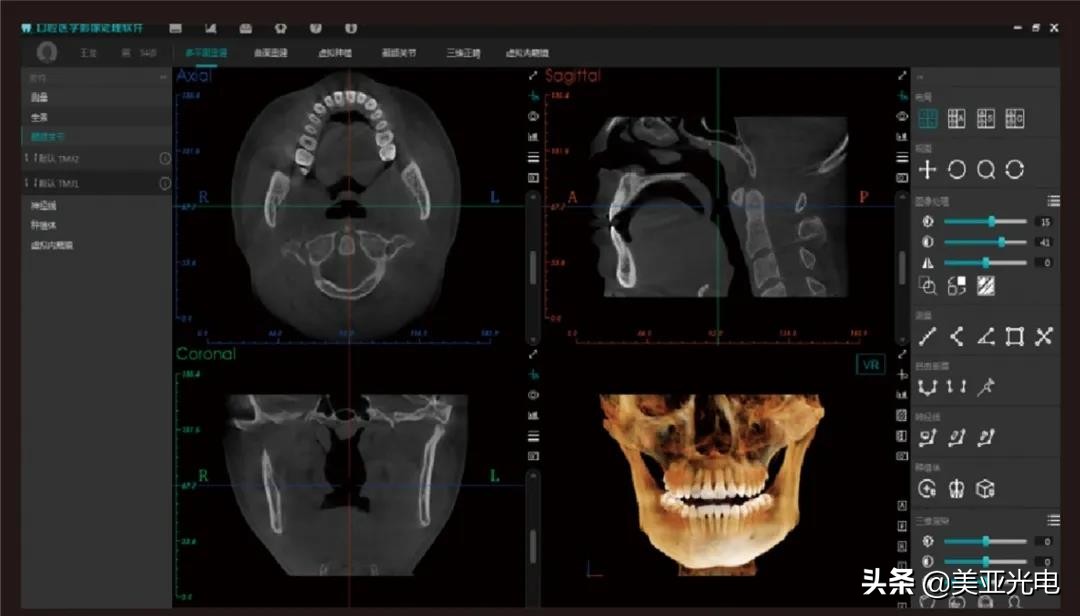1080x616 pixels.
Task: Select the layout with enlarged Coronal view (C)
Action: [1015, 119]
